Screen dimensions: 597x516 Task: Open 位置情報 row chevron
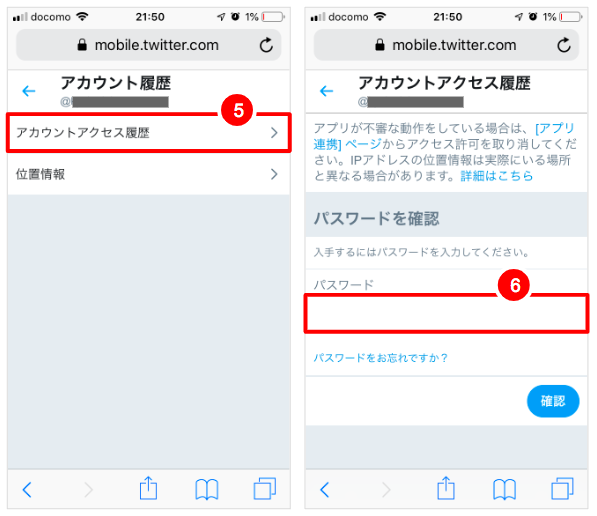pyautogui.click(x=274, y=174)
